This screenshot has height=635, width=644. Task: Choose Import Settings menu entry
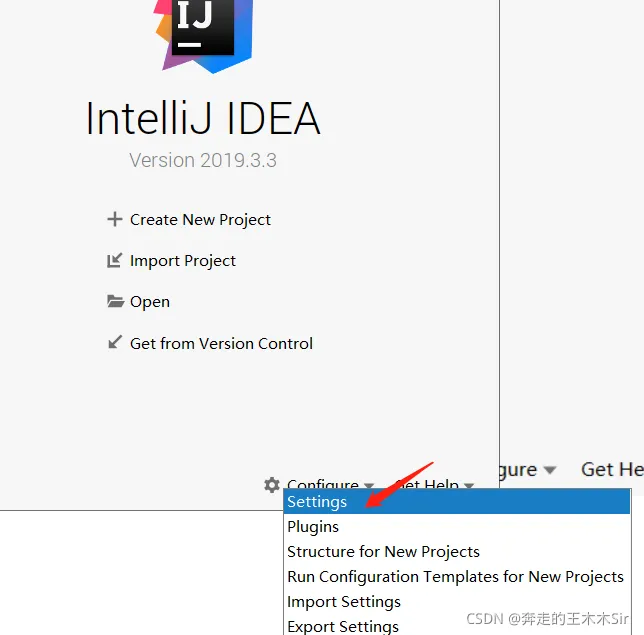[x=344, y=602]
